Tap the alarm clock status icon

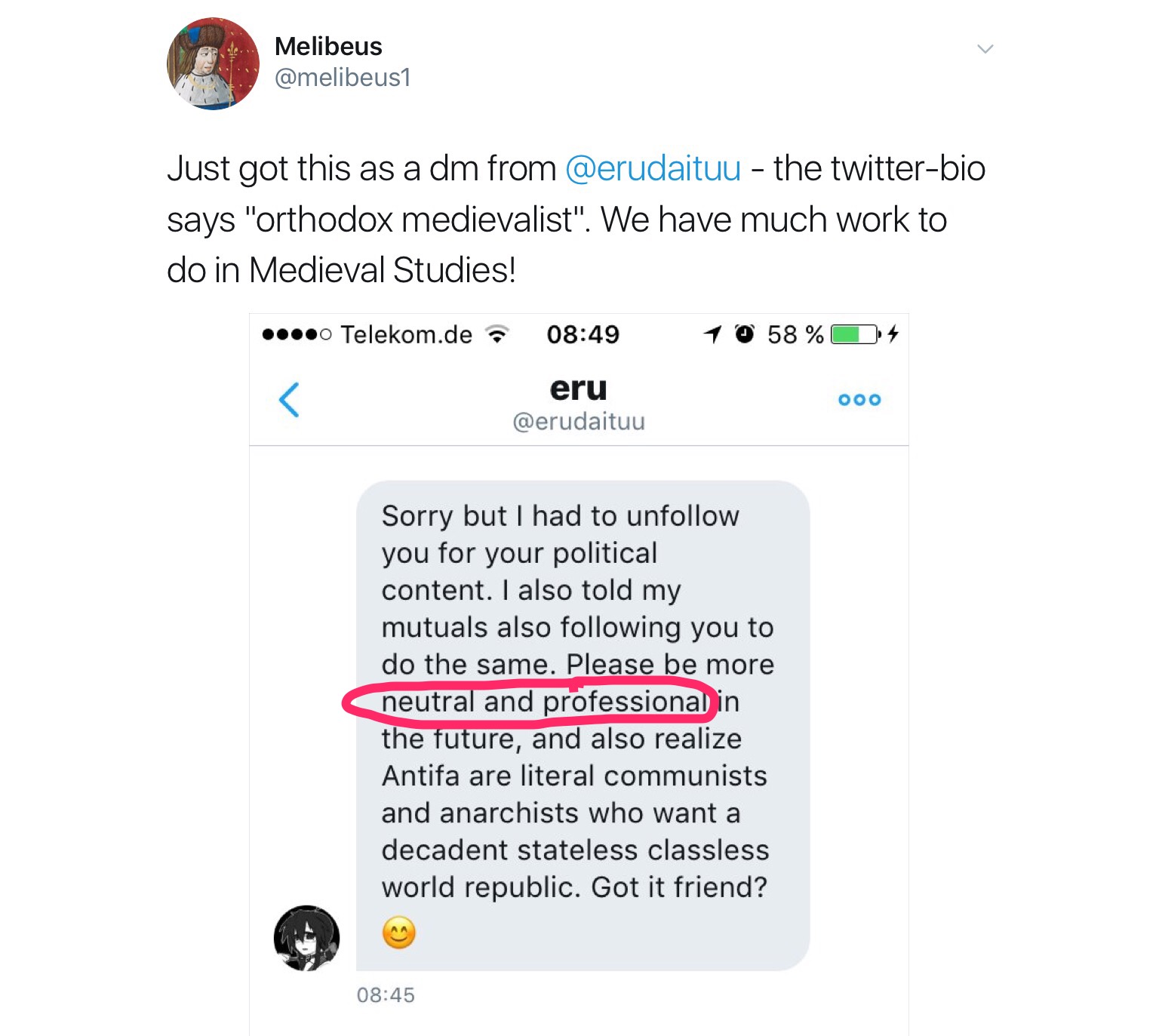click(745, 334)
